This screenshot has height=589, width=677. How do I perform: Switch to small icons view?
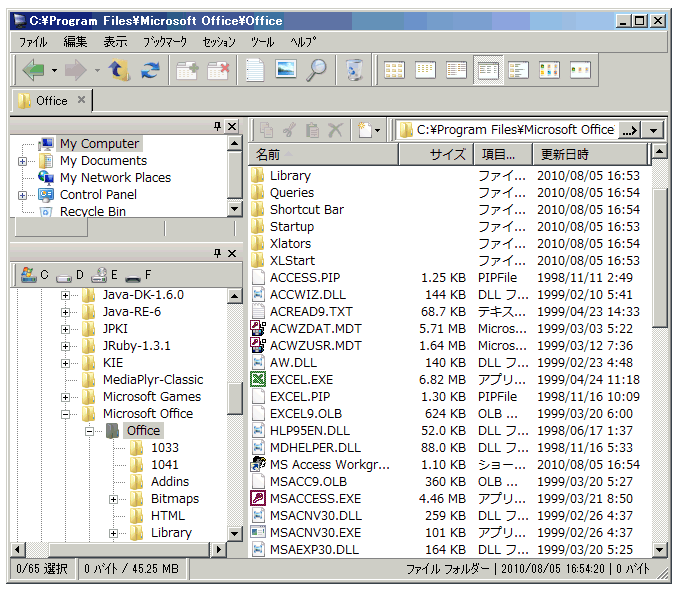coord(425,70)
